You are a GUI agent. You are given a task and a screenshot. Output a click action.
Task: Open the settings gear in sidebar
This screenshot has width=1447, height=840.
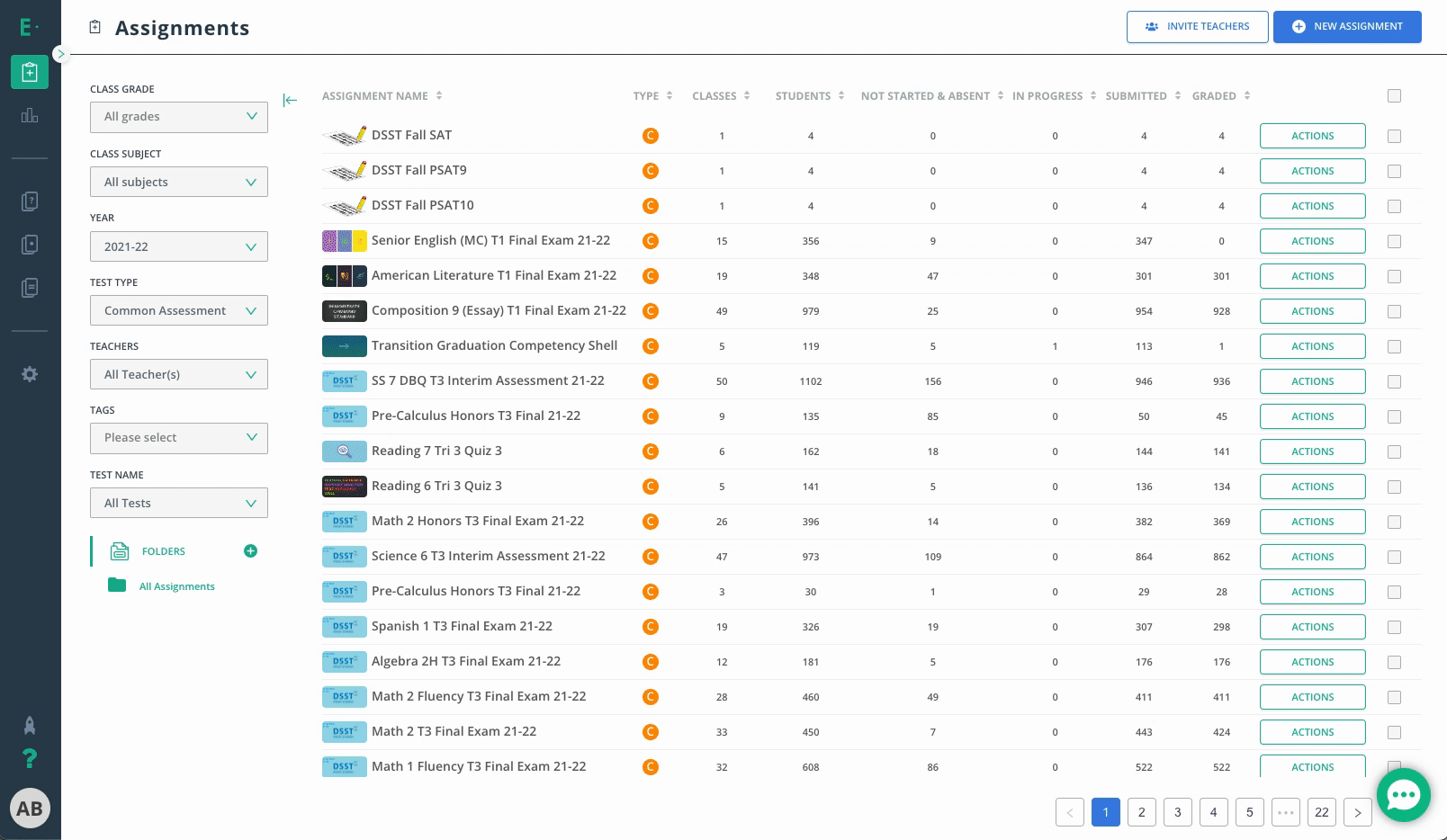click(x=30, y=374)
